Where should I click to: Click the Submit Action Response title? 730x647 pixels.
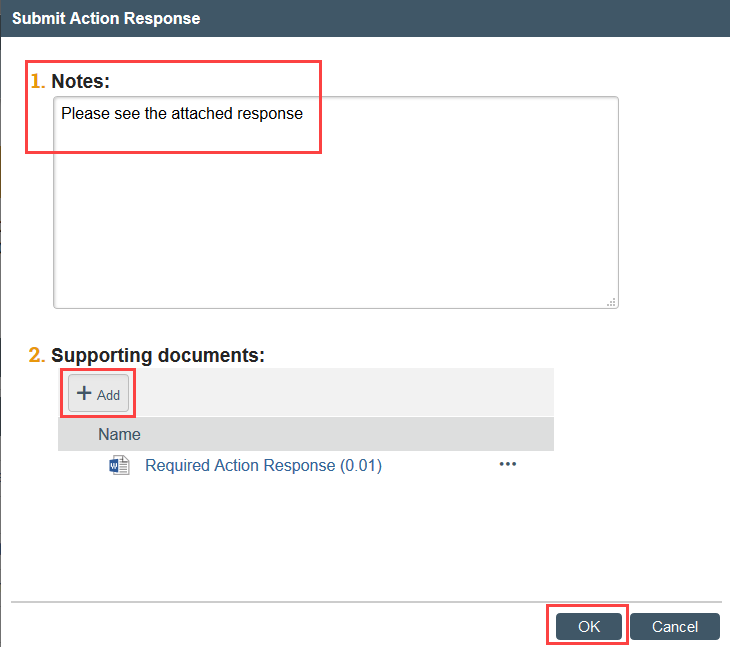pos(106,18)
